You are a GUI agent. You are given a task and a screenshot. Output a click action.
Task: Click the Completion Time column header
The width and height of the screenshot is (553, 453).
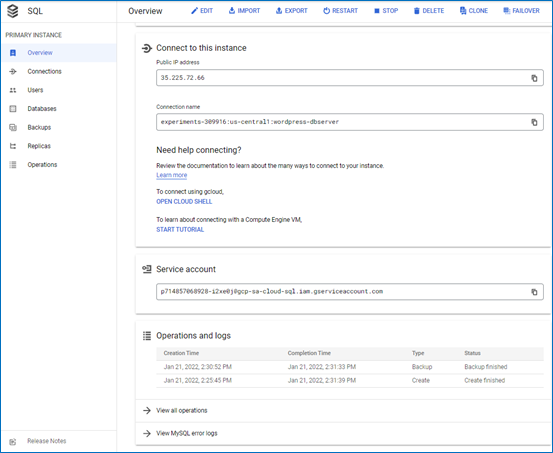coord(309,353)
